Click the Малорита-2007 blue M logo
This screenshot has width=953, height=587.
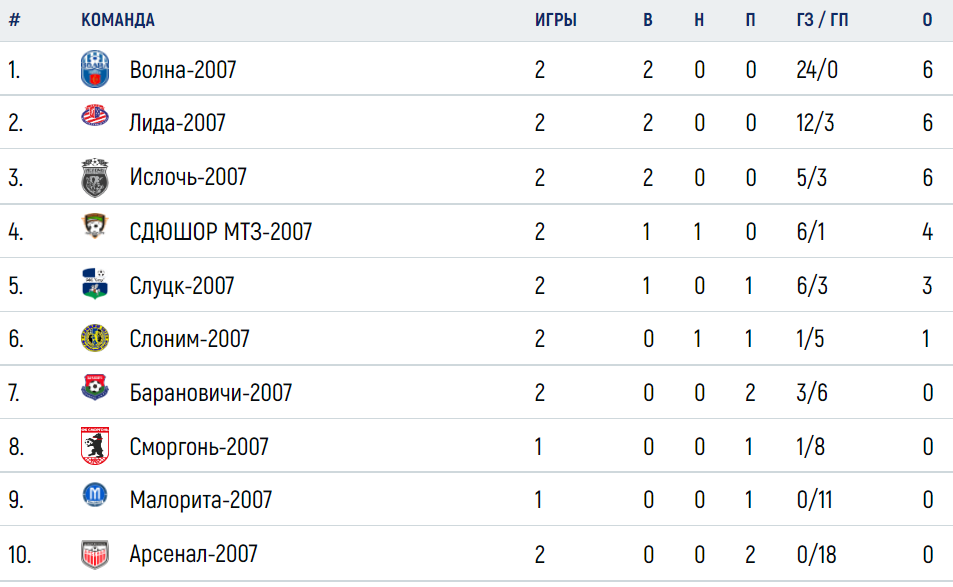95,495
